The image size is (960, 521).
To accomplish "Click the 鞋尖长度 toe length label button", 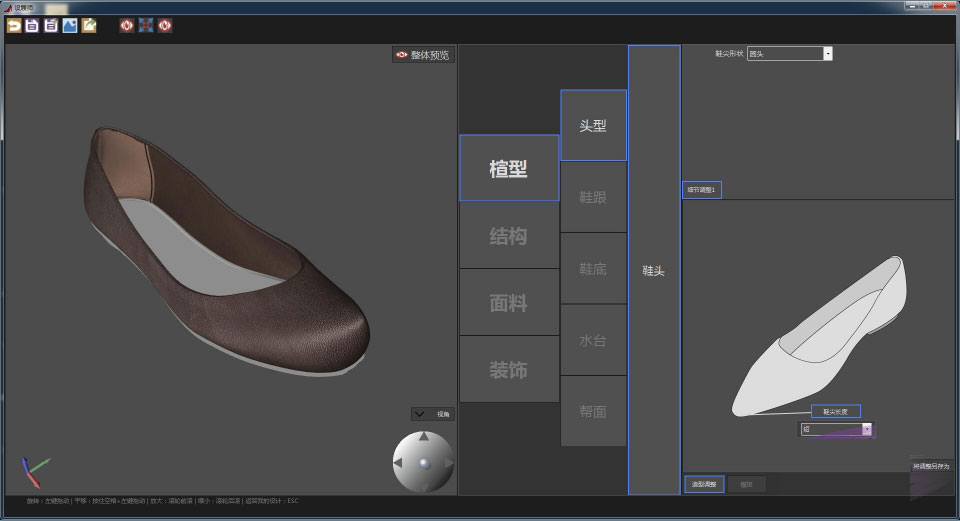I will (835, 411).
